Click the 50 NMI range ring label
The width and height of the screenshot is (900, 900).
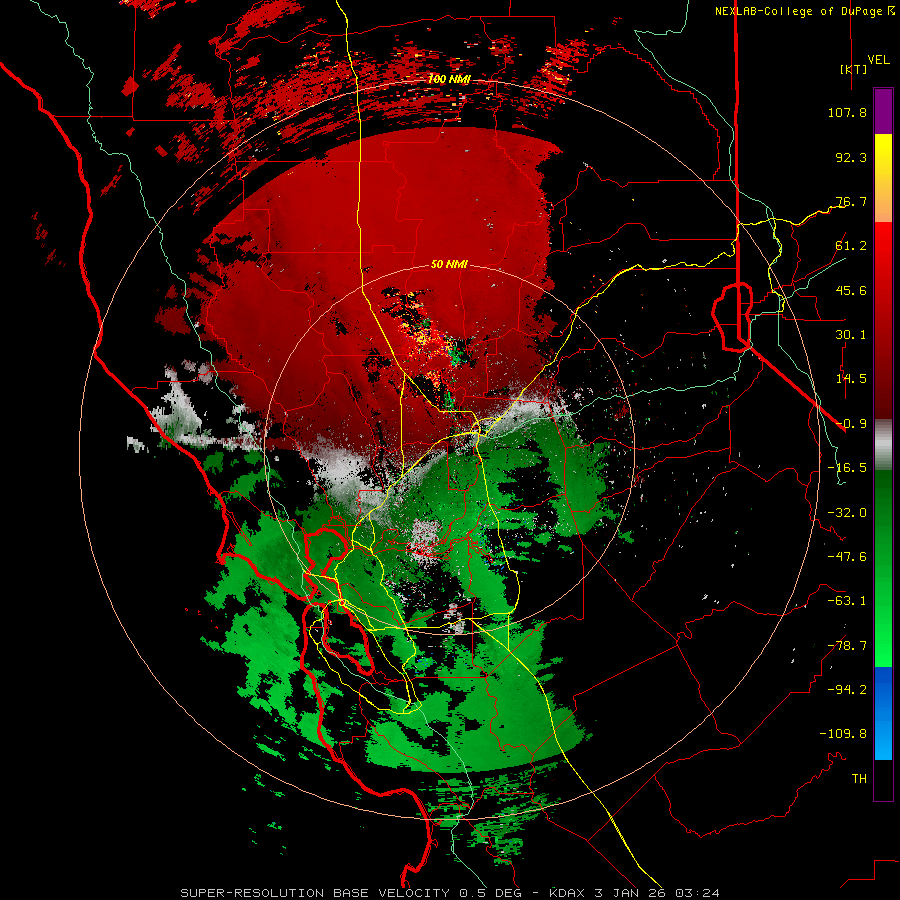point(449,265)
